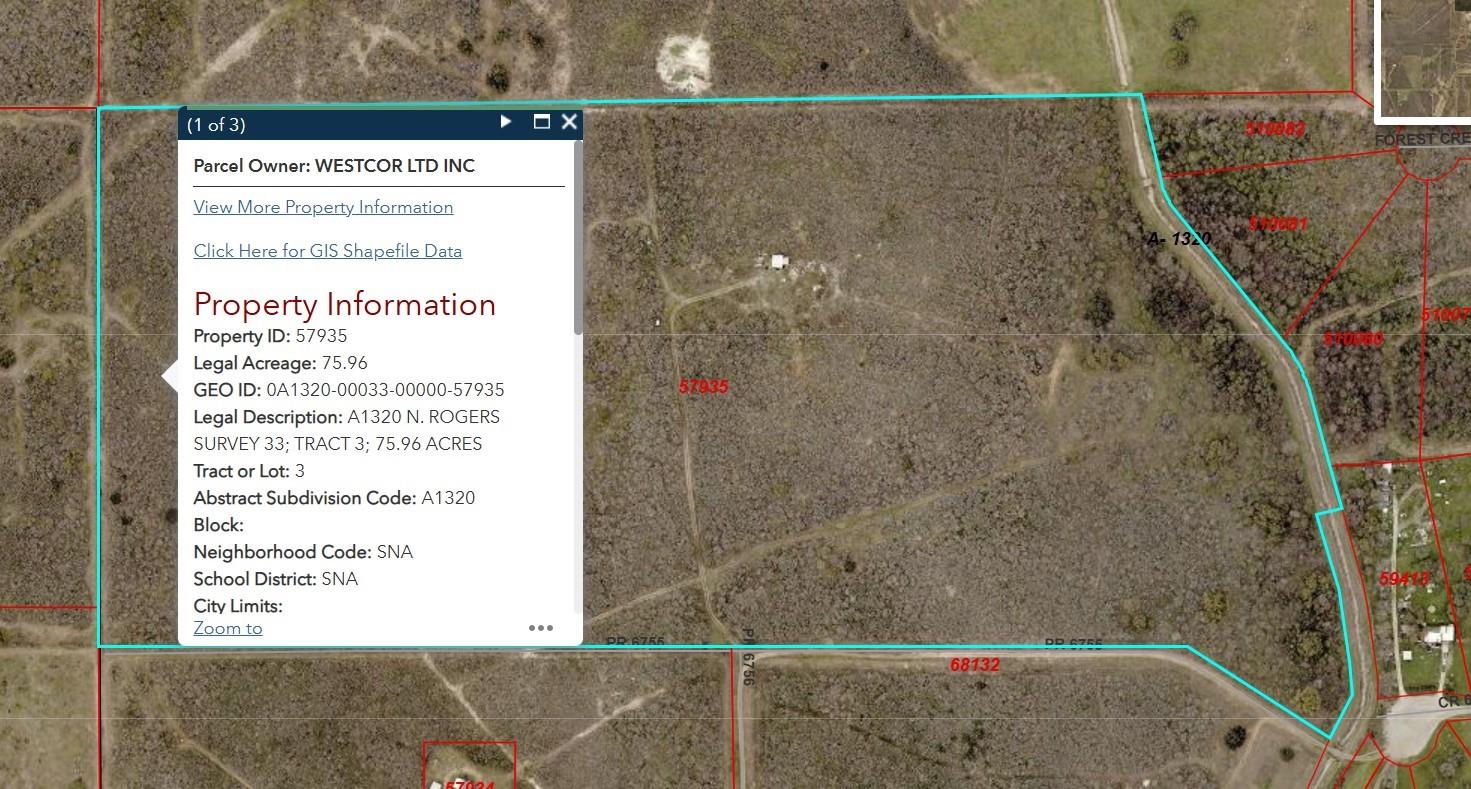This screenshot has height=789, width=1471.
Task: Click parcel 59413 label
Action: pyautogui.click(x=1404, y=579)
